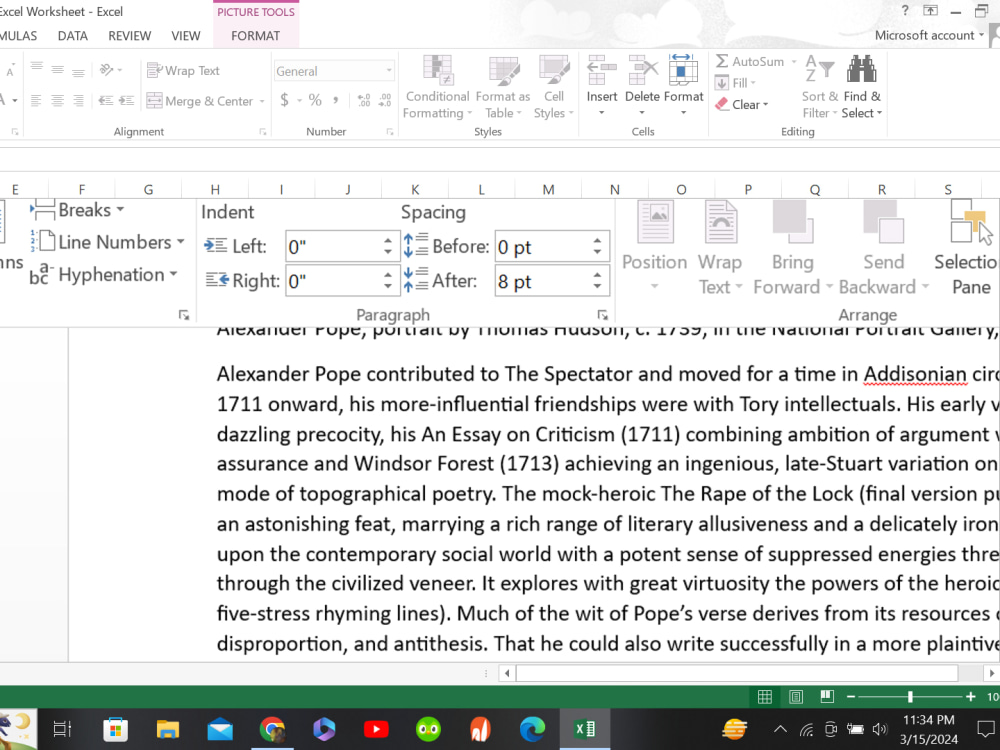Click the Indent Left value field
The width and height of the screenshot is (1000, 750).
coord(334,247)
